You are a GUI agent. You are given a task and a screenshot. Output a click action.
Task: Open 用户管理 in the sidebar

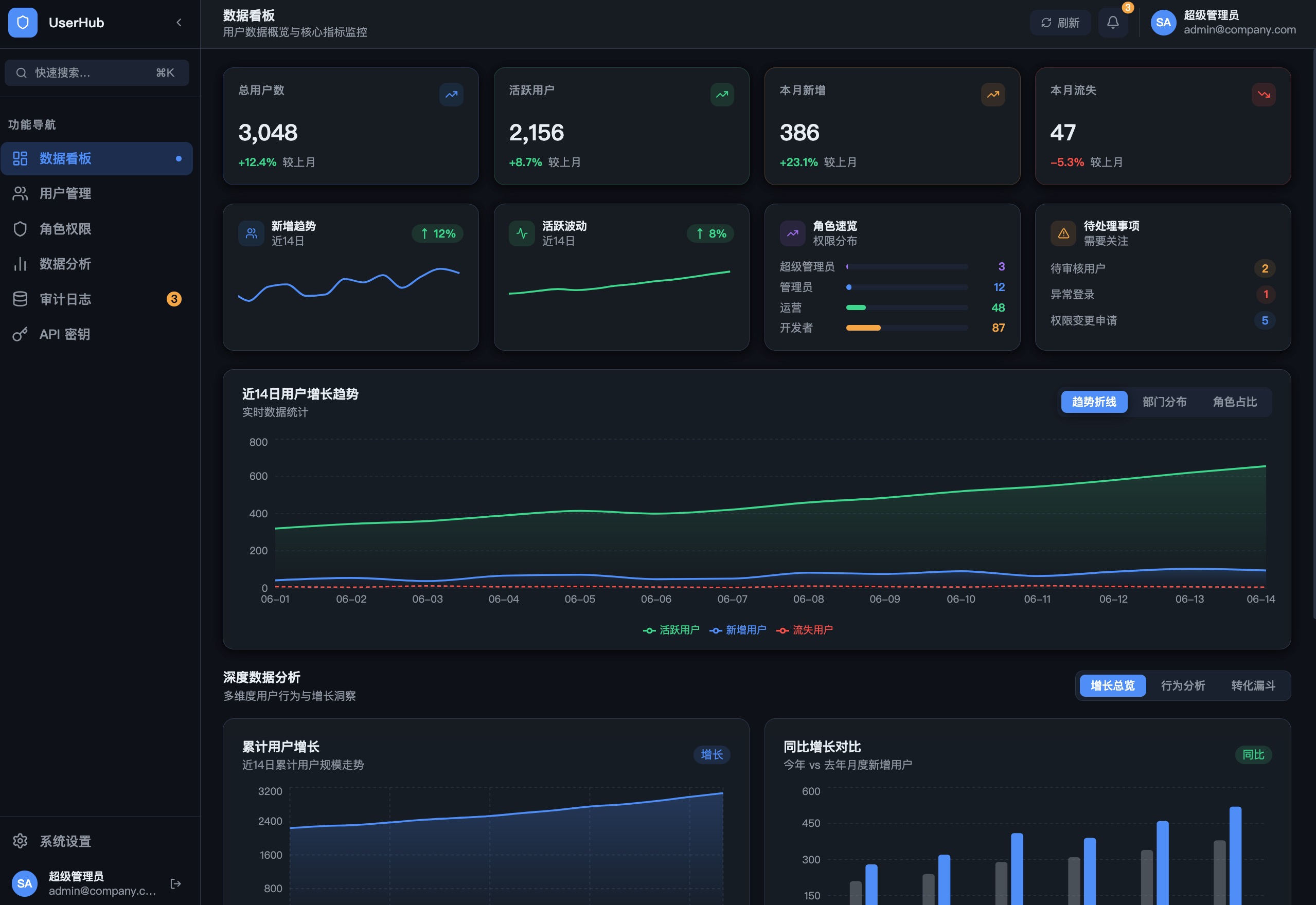tap(96, 194)
